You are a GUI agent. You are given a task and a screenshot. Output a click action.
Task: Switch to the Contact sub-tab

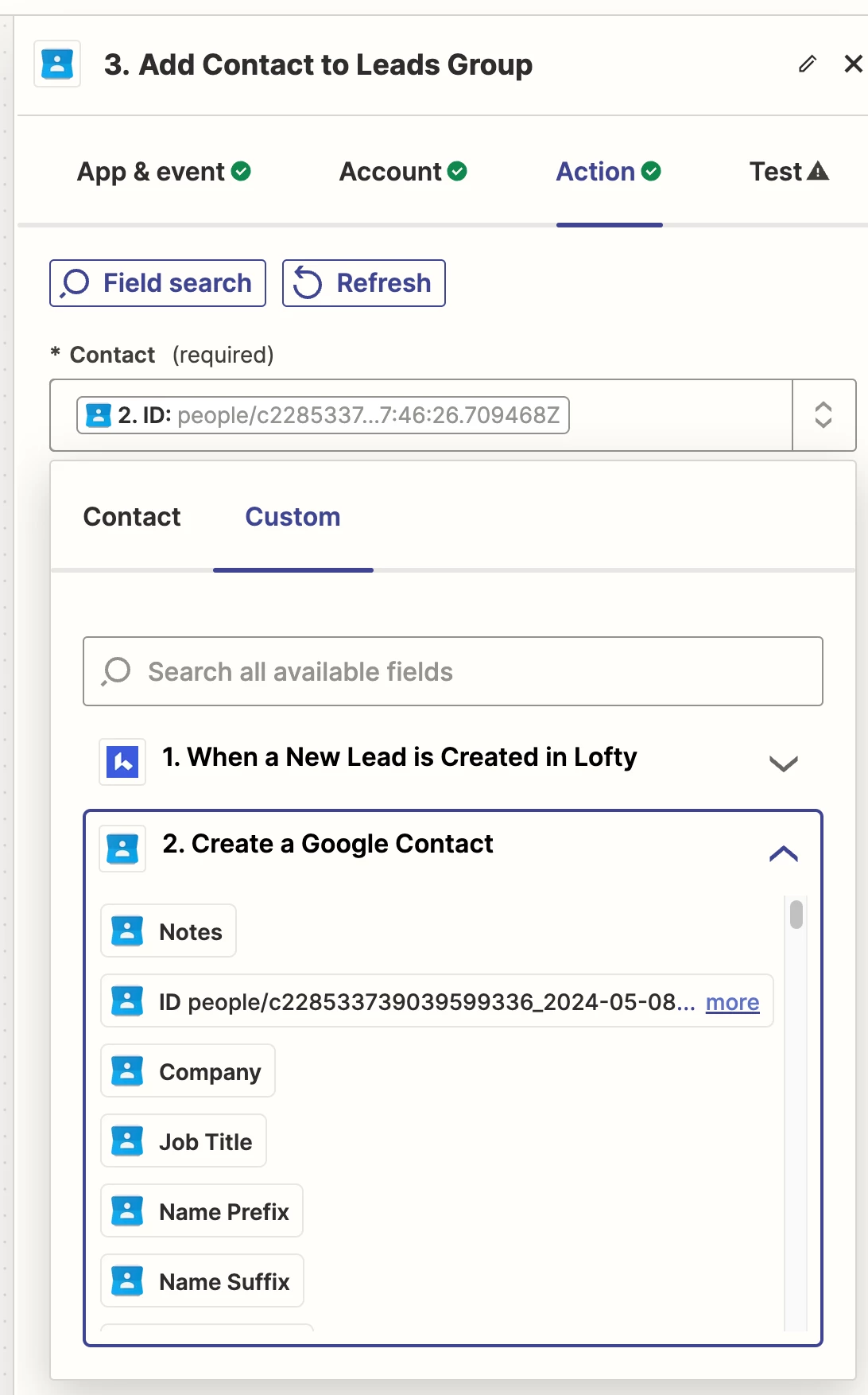[x=132, y=517]
